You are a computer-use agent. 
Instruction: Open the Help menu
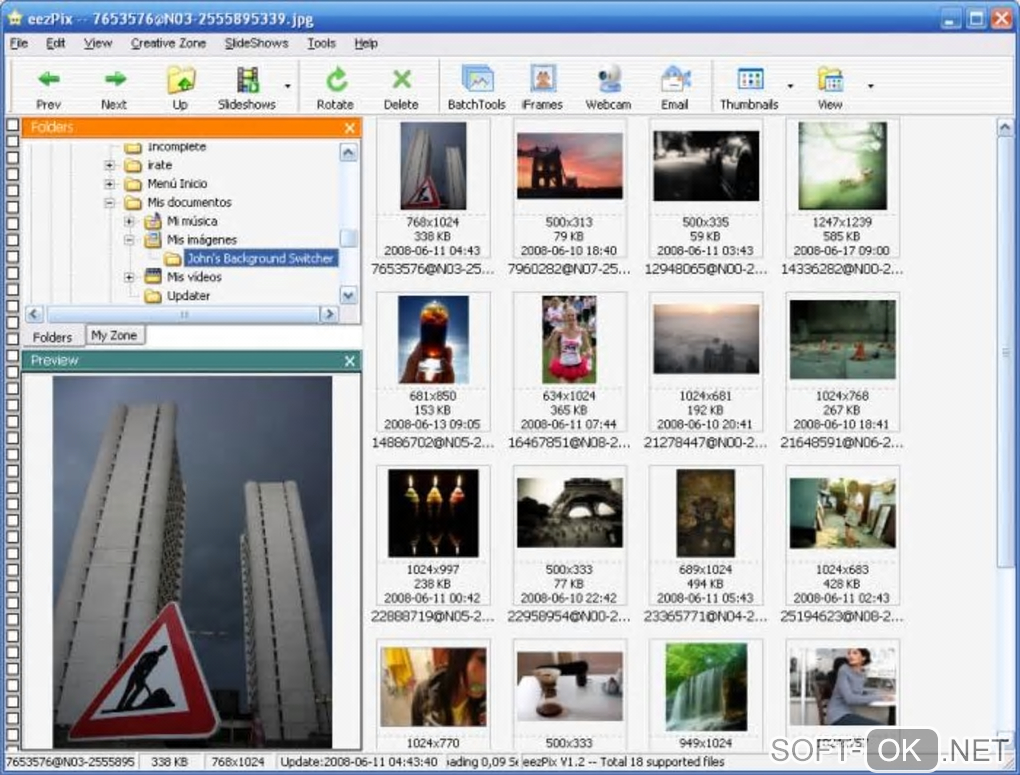pos(366,44)
